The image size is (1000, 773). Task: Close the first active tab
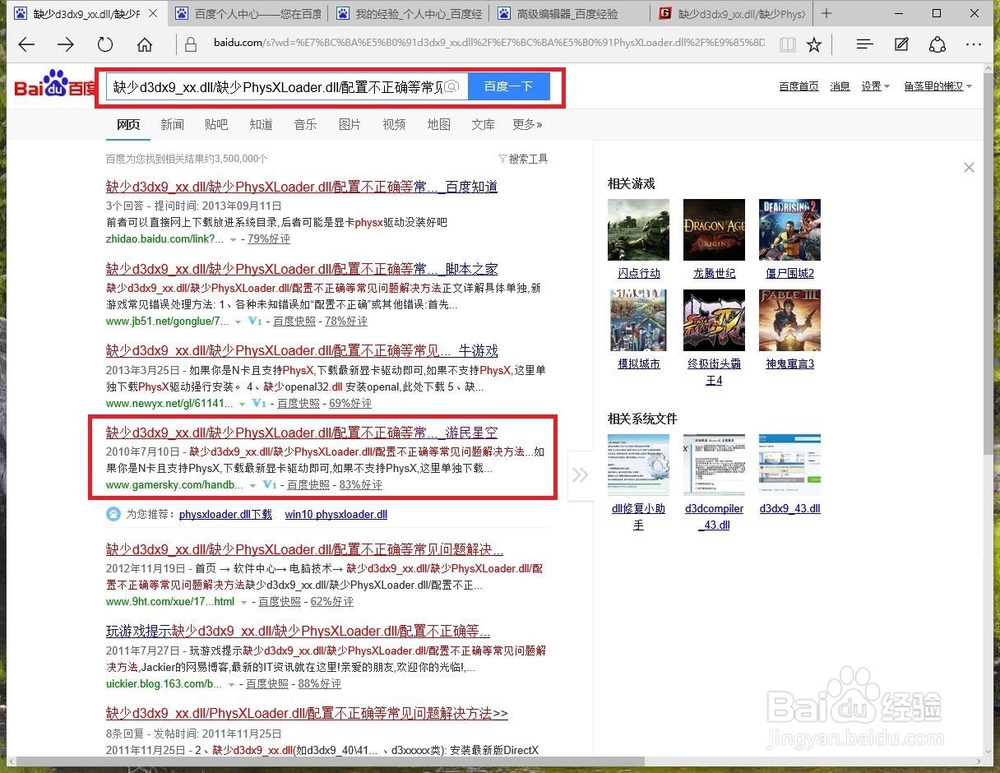tap(153, 13)
